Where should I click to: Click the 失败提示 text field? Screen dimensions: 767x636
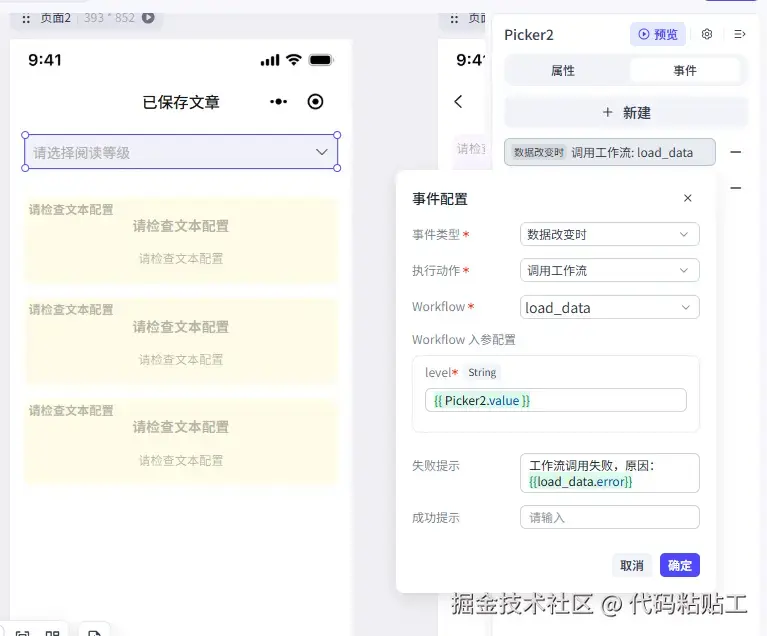point(609,473)
